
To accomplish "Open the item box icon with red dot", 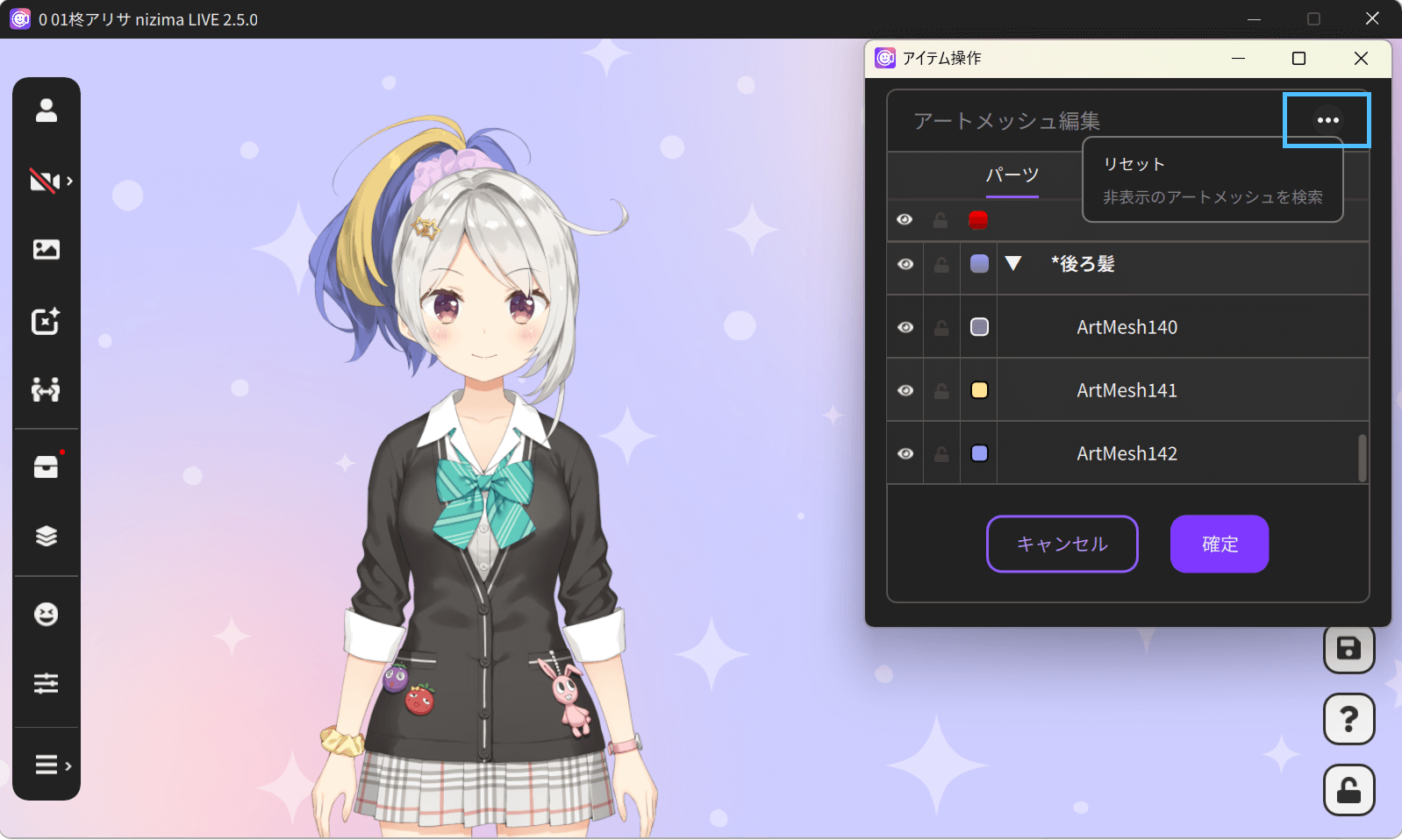I will click(46, 466).
